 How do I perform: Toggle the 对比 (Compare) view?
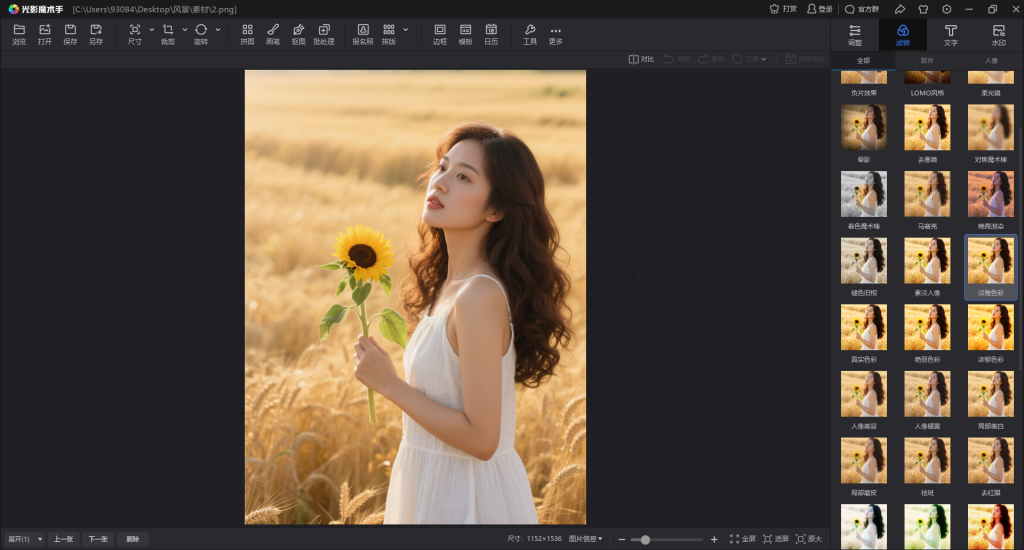641,59
